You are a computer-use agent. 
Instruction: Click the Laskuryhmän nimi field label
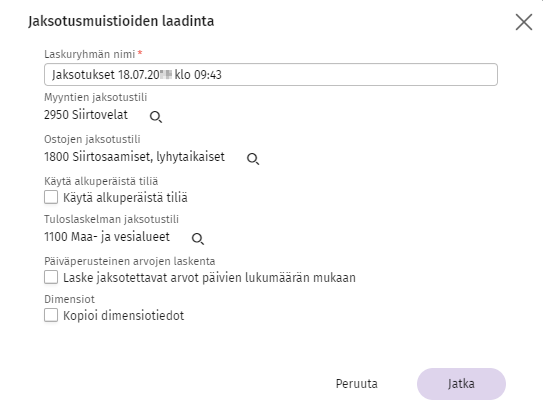pyautogui.click(x=90, y=54)
